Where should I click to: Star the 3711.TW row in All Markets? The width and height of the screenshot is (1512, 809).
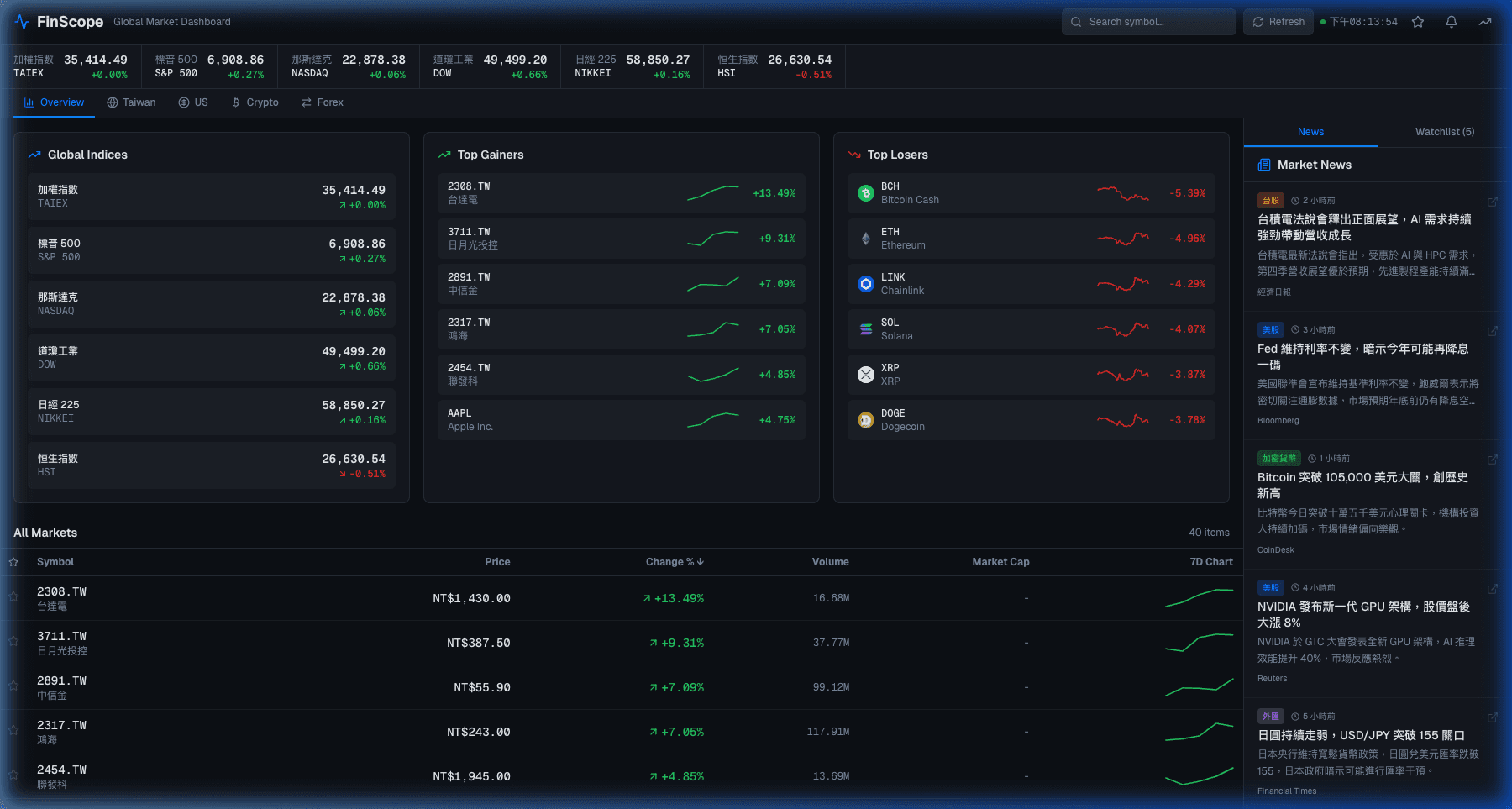tap(13, 641)
